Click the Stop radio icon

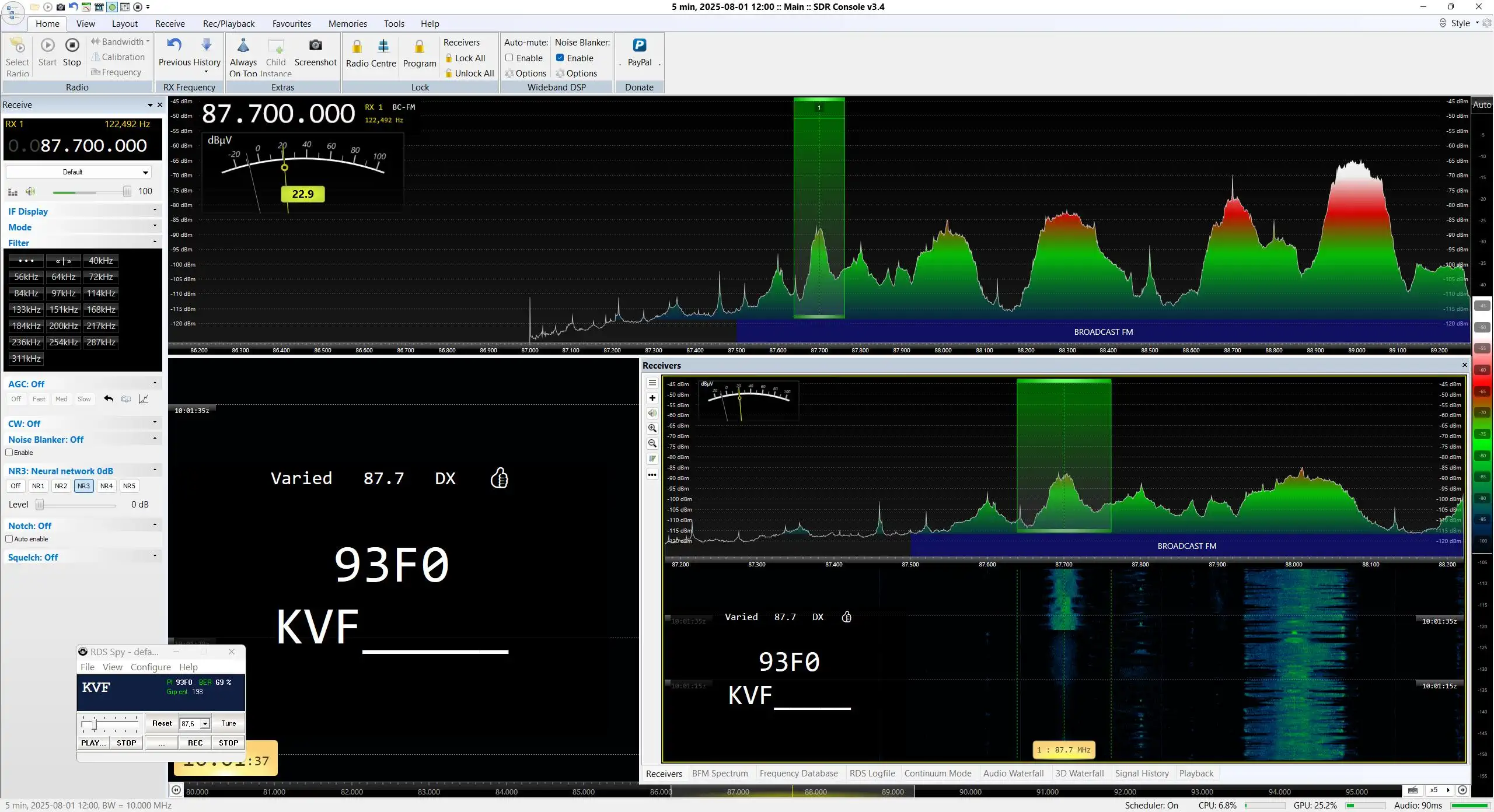point(72,45)
